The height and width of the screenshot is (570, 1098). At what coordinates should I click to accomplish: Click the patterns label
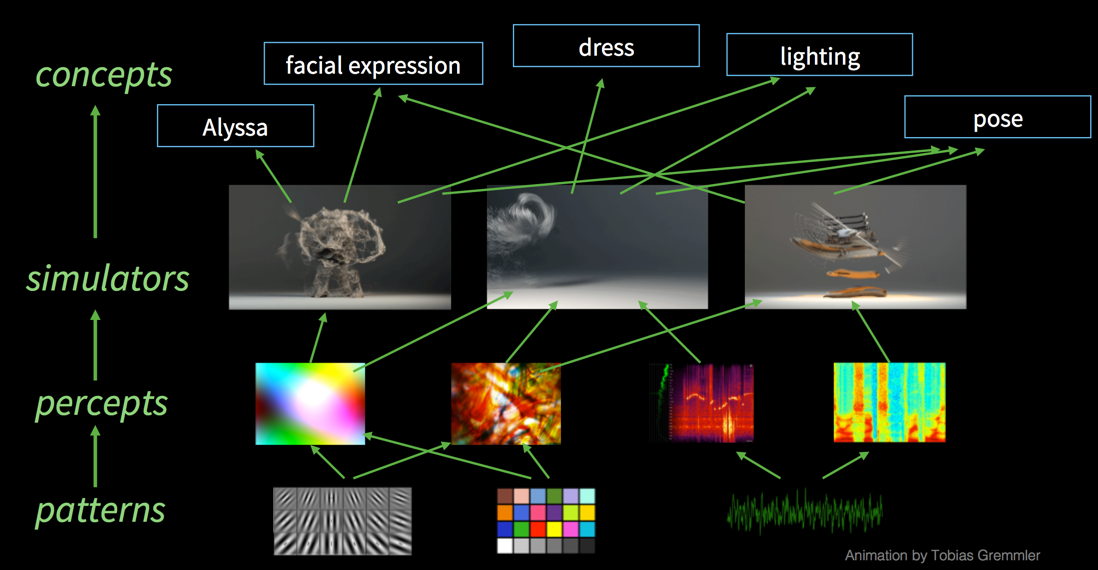pyautogui.click(x=100, y=510)
